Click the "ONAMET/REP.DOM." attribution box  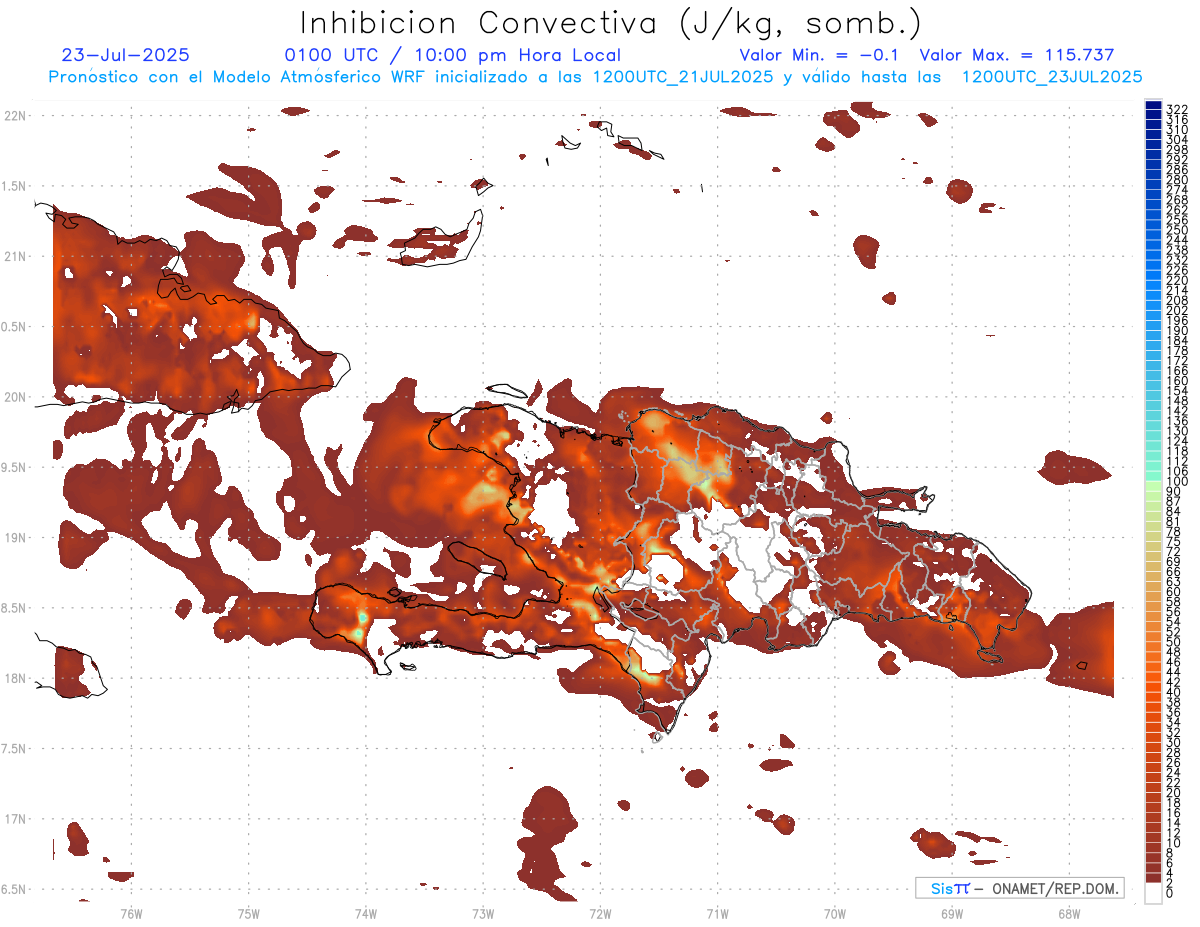click(x=1020, y=888)
